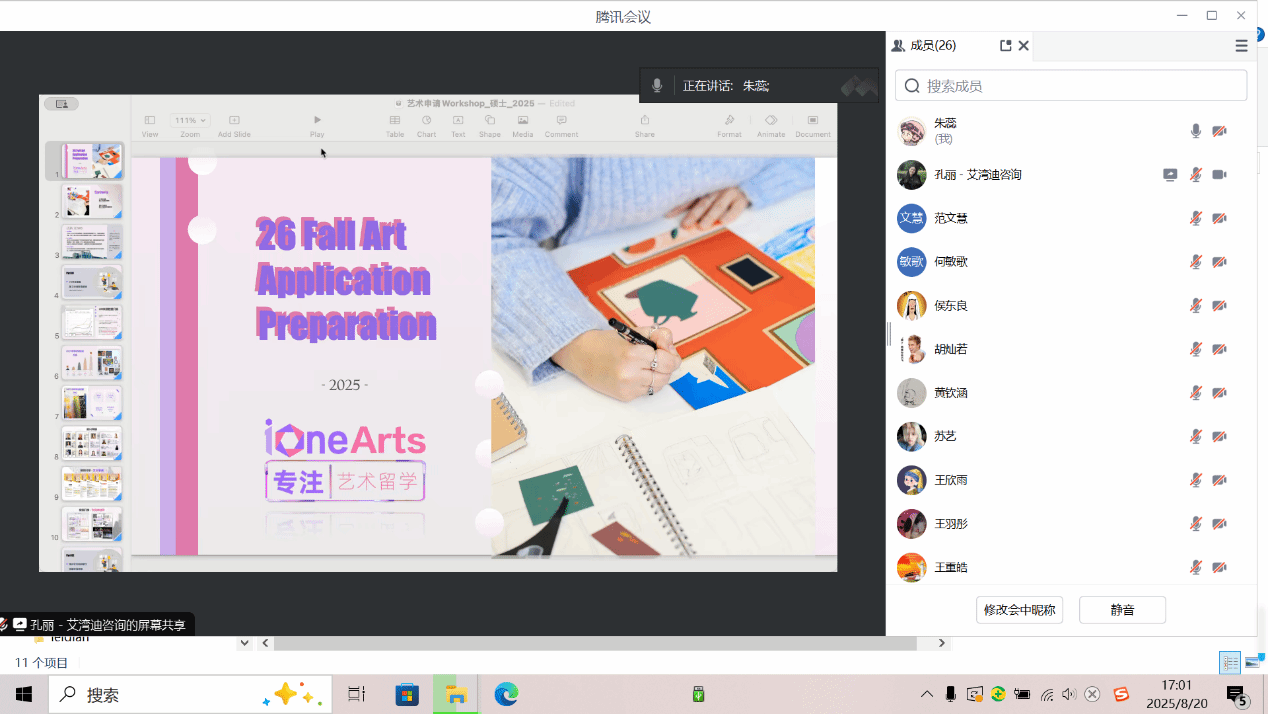
Task: Open Microsoft Edge from the taskbar
Action: click(x=506, y=694)
